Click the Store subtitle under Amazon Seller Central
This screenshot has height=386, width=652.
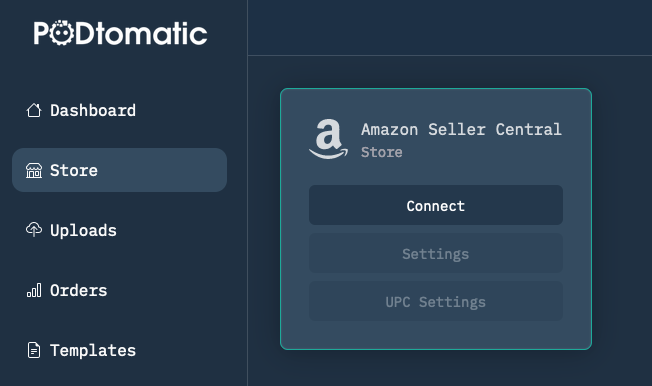pos(382,152)
